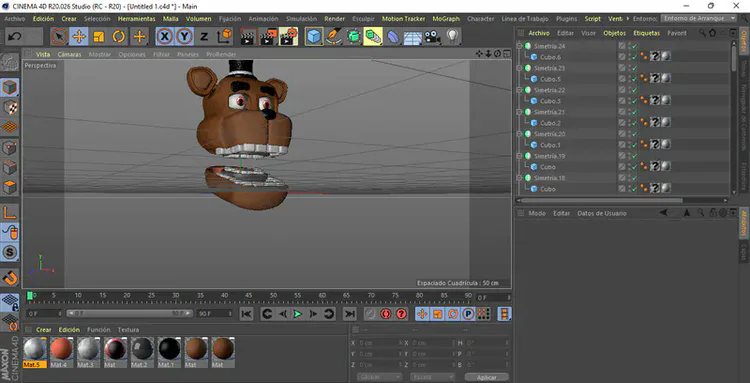
Task: Open the Subdivision Surface generator icon
Action: (353, 36)
